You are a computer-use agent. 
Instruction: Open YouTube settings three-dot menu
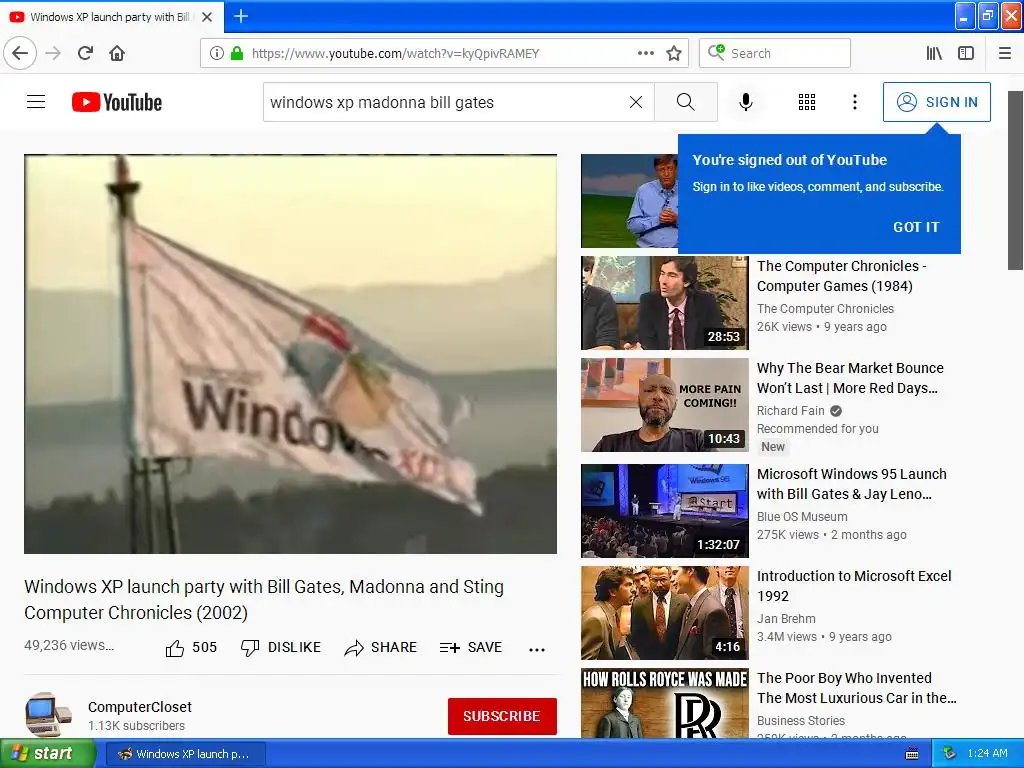[x=854, y=102]
